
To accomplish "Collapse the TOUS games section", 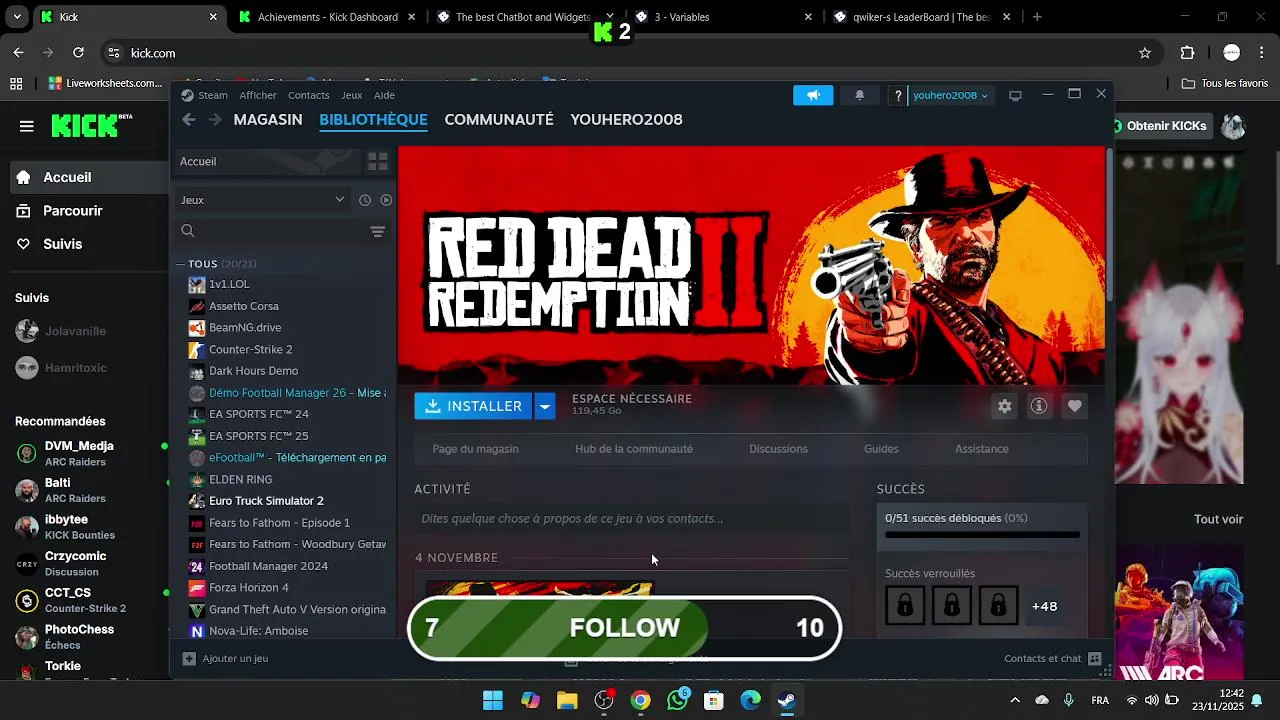I will tap(180, 264).
